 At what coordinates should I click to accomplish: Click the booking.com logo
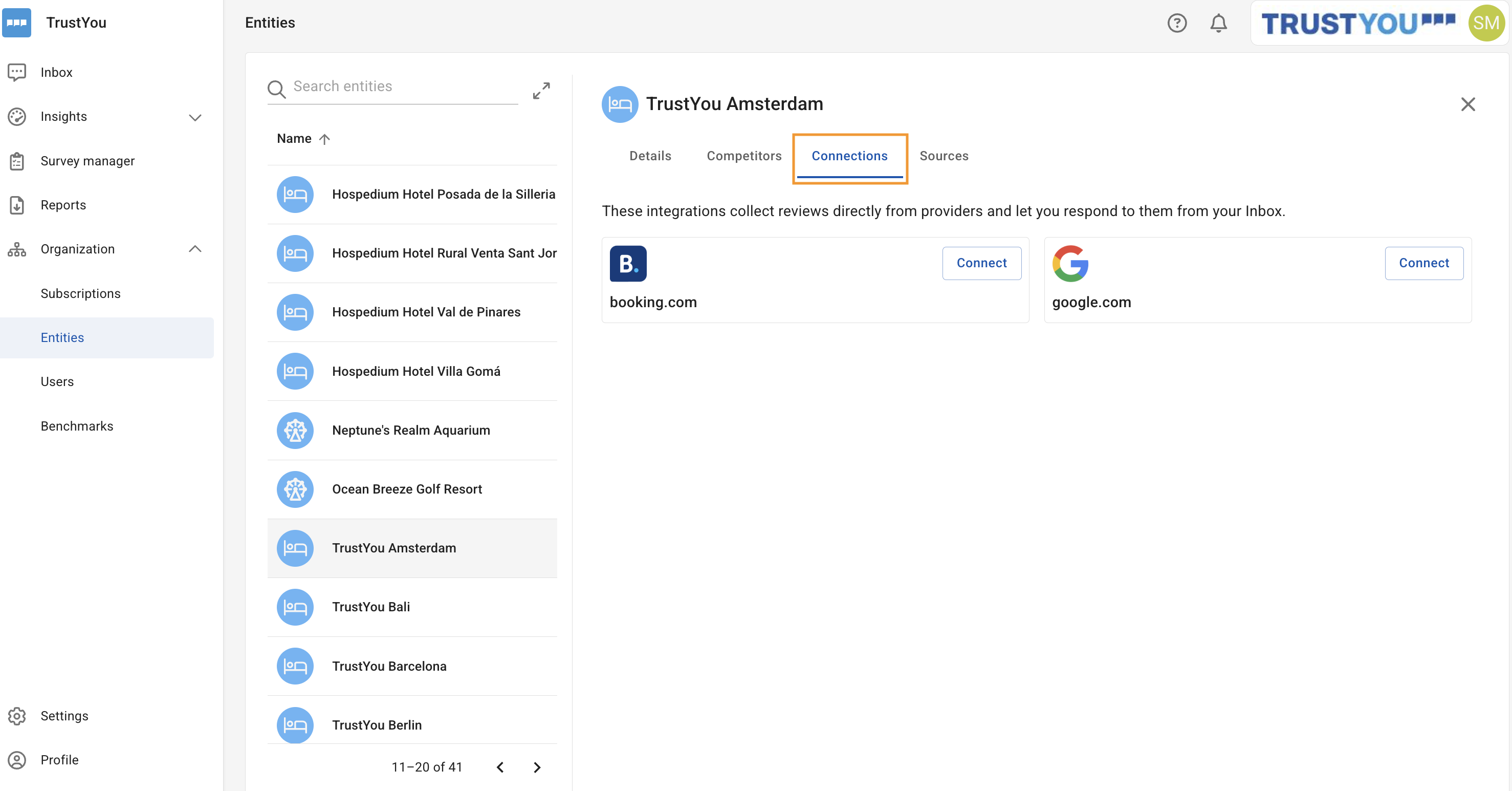[x=628, y=264]
